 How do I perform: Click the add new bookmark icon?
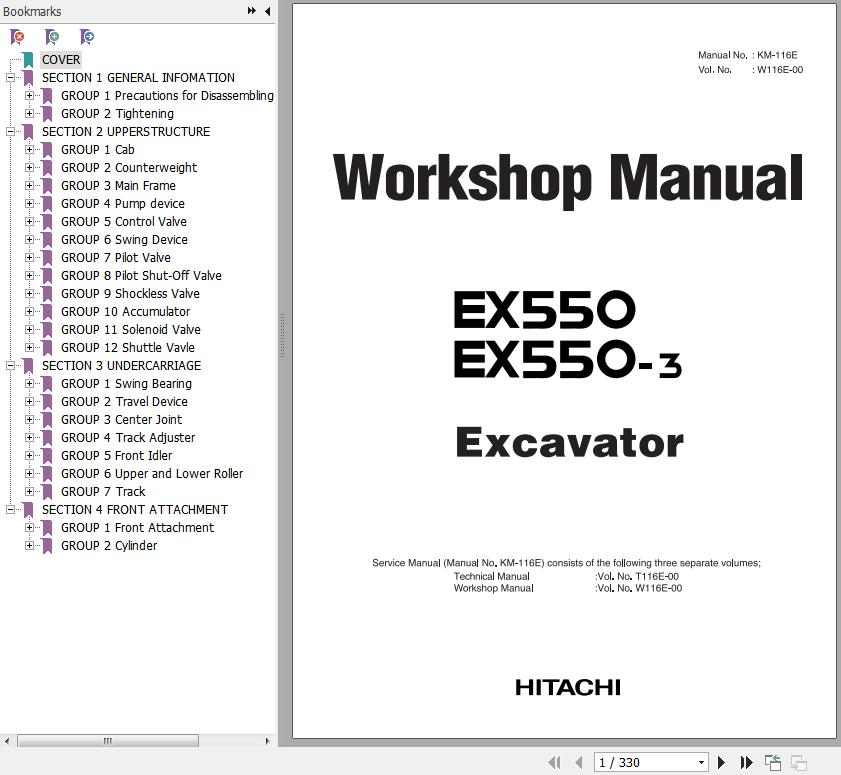tap(52, 37)
